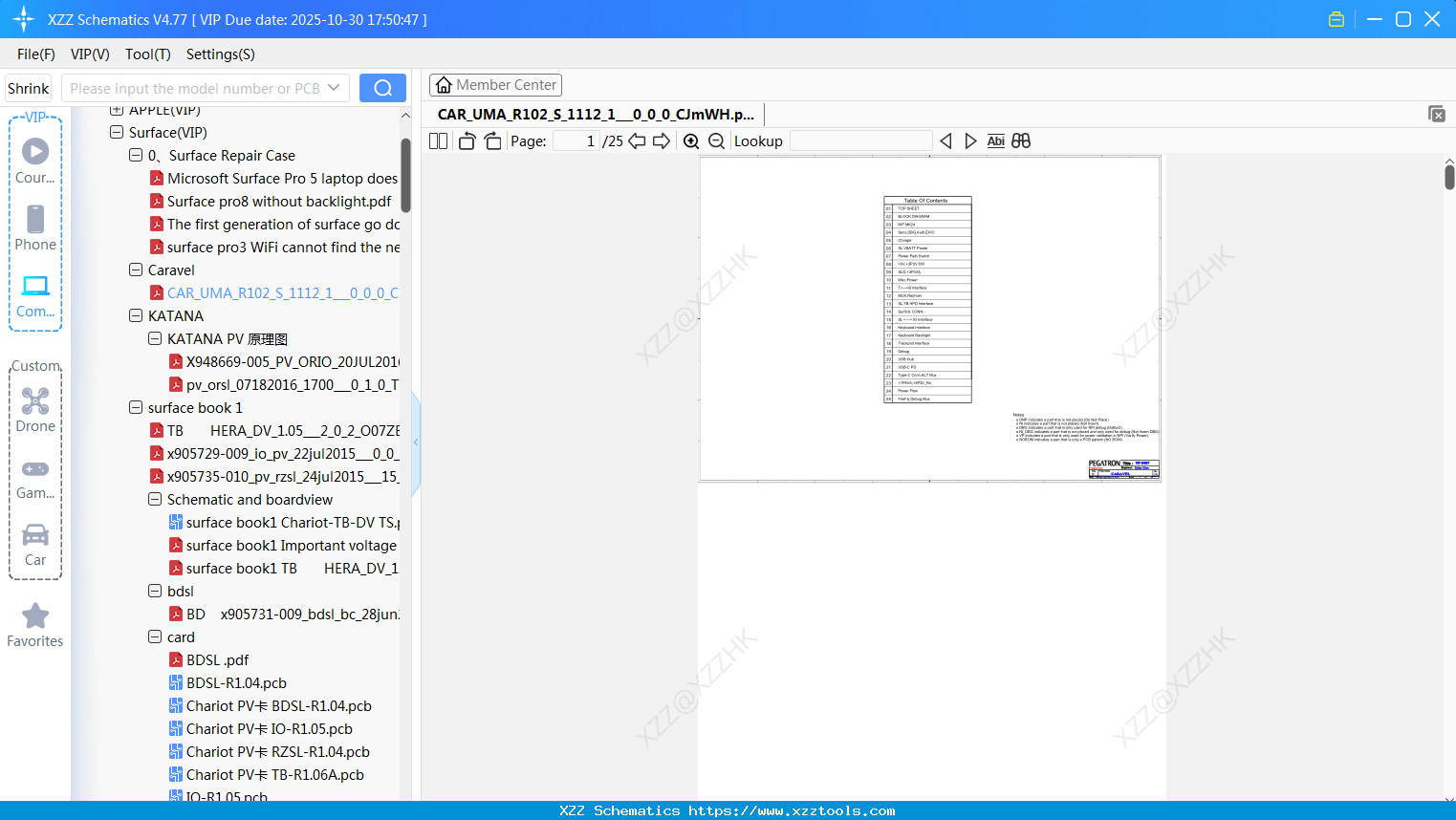Collapse Schematic and boardview folder
This screenshot has width=1456, height=820.
pyautogui.click(x=155, y=499)
